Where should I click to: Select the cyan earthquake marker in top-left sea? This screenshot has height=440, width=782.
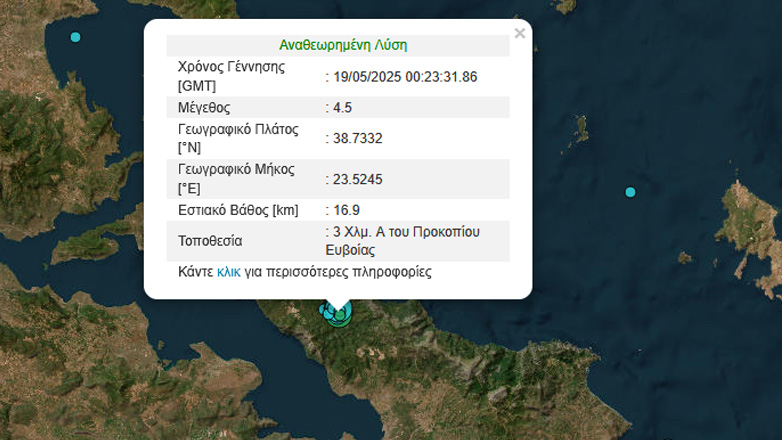[x=75, y=37]
